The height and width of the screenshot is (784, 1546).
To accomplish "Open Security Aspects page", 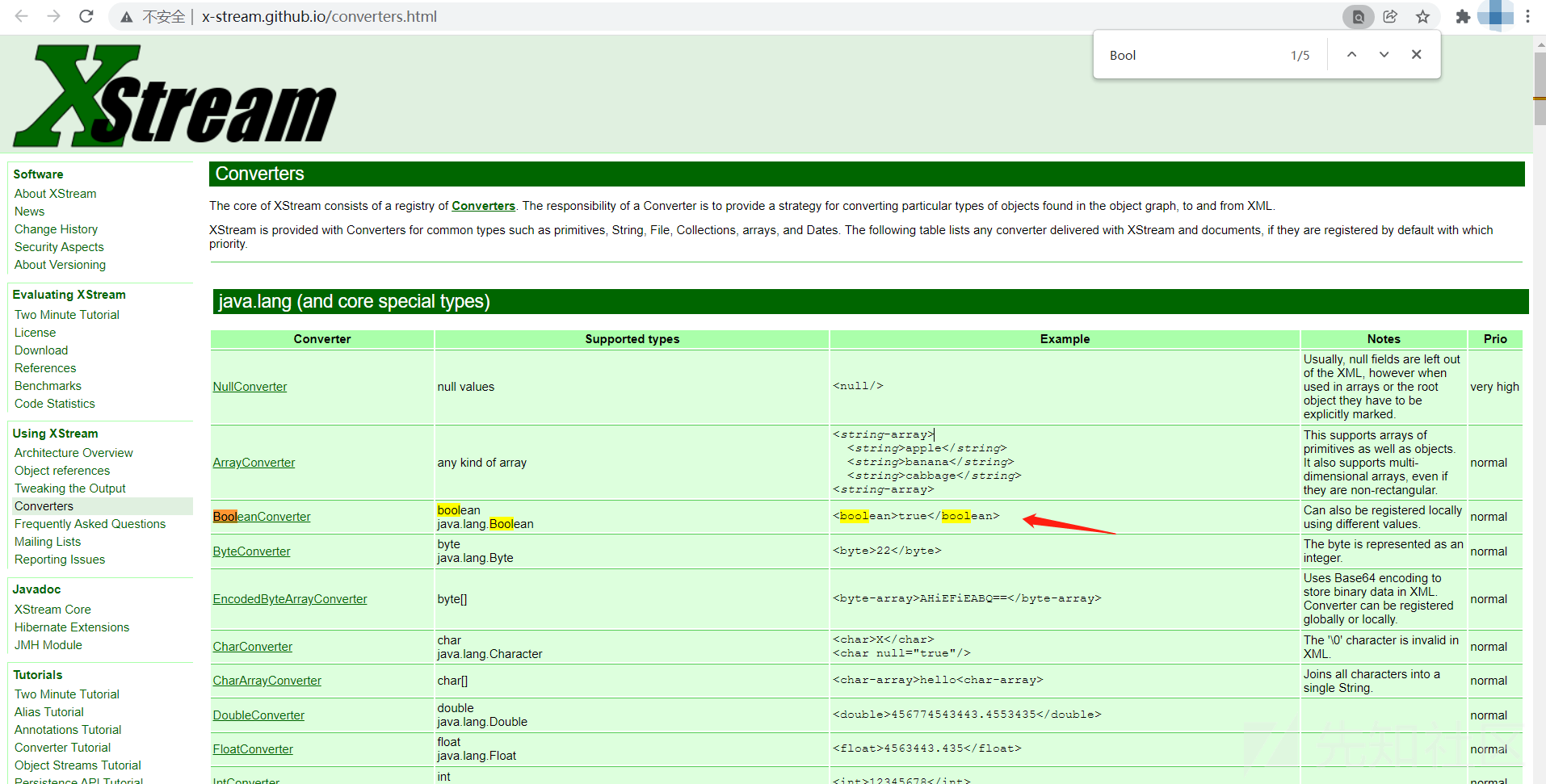I will 59,247.
